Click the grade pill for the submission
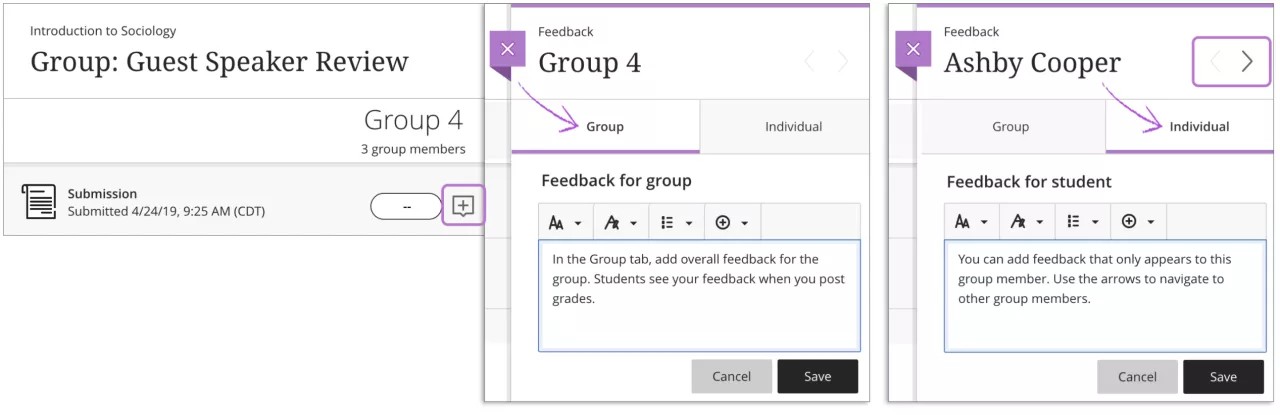 click(x=405, y=206)
